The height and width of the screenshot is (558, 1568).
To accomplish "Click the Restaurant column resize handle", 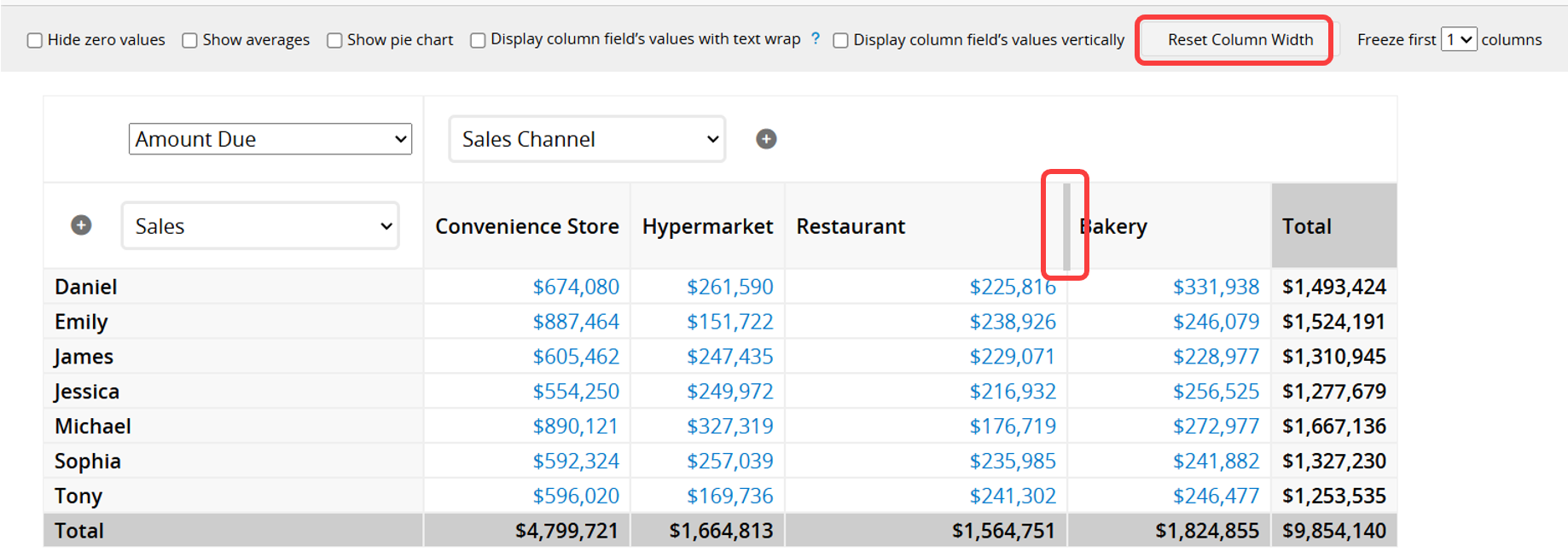I will [1066, 226].
